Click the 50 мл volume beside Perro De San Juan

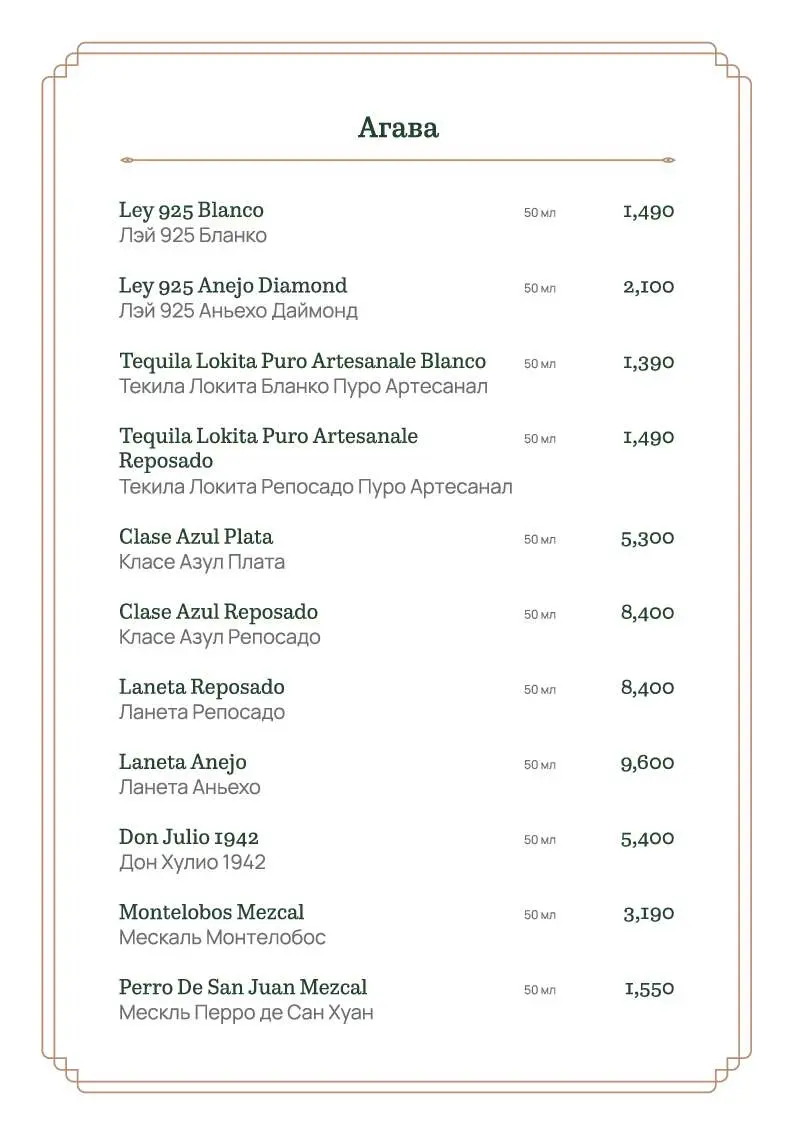[539, 990]
